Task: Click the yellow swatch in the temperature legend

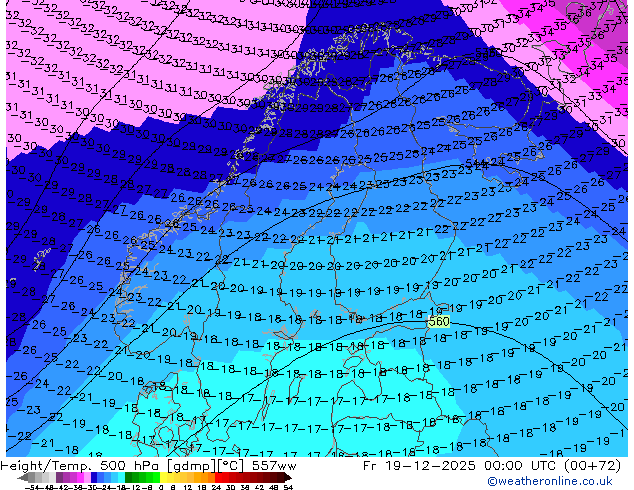Action: pos(163,477)
